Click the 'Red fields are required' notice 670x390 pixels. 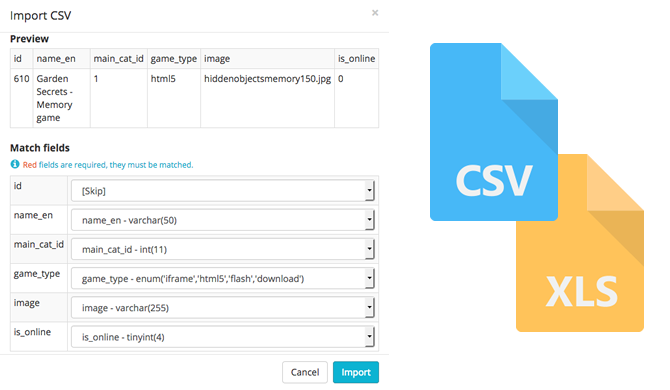click(x=108, y=165)
